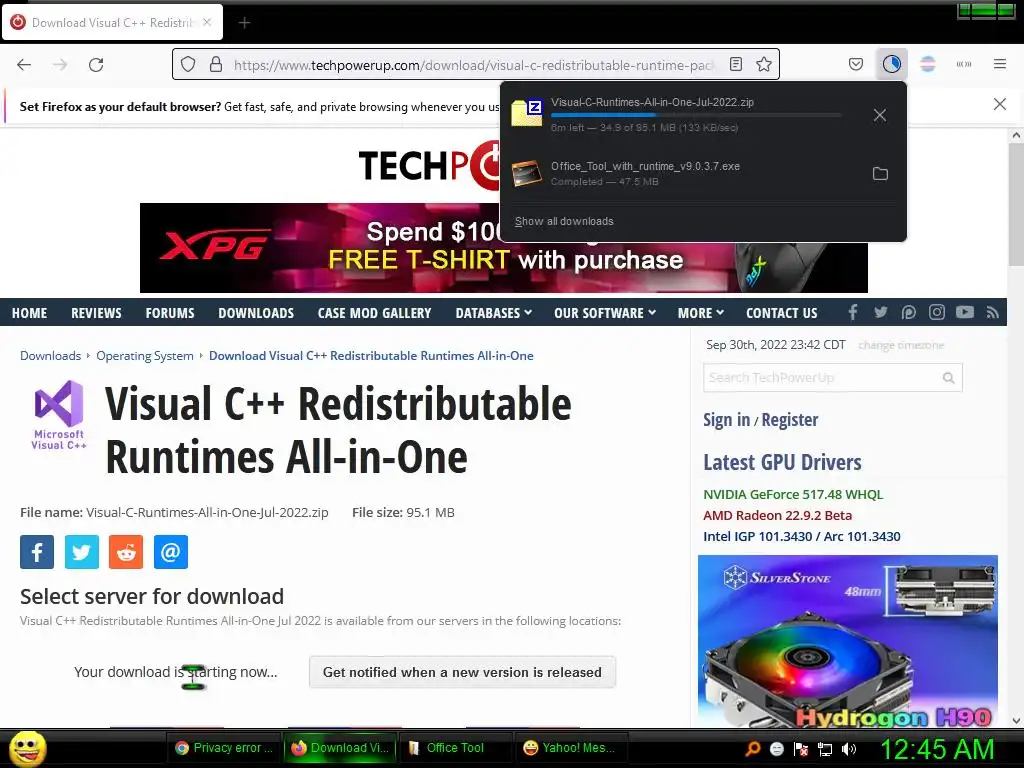Go back to the previous page
The image size is (1024, 768).
pos(24,64)
